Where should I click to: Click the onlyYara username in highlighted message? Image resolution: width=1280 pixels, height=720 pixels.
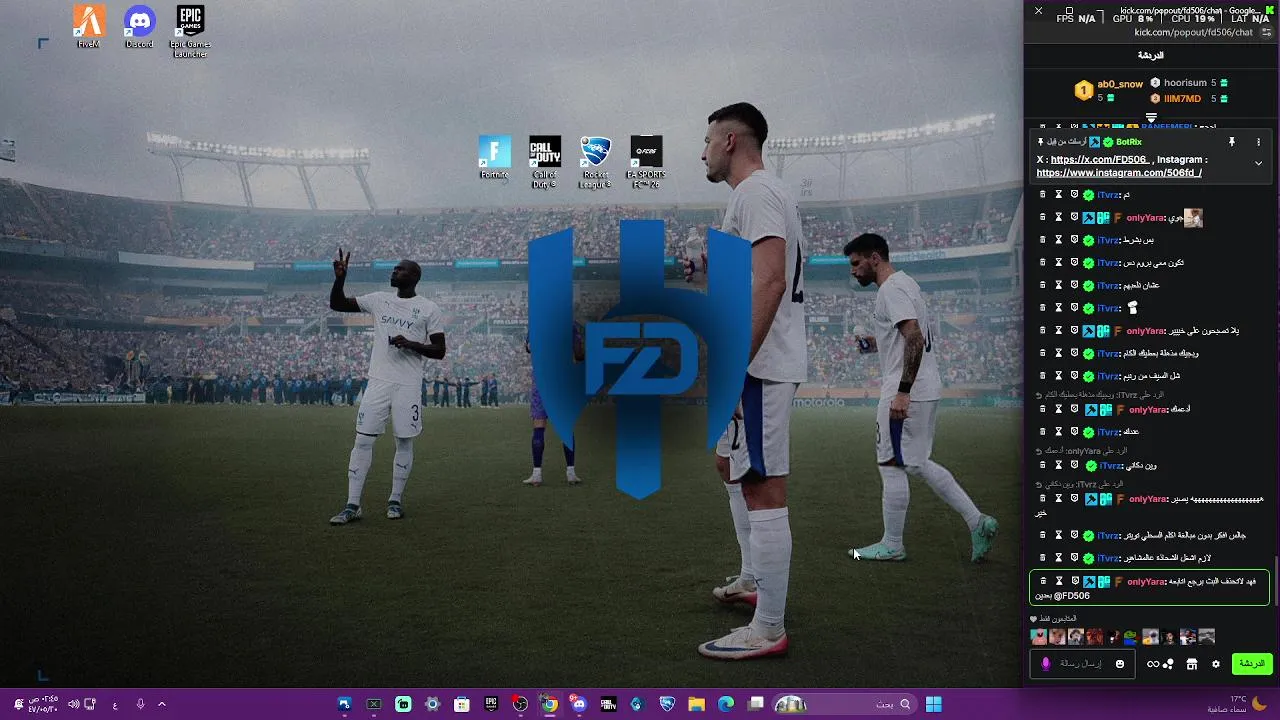coord(1146,582)
